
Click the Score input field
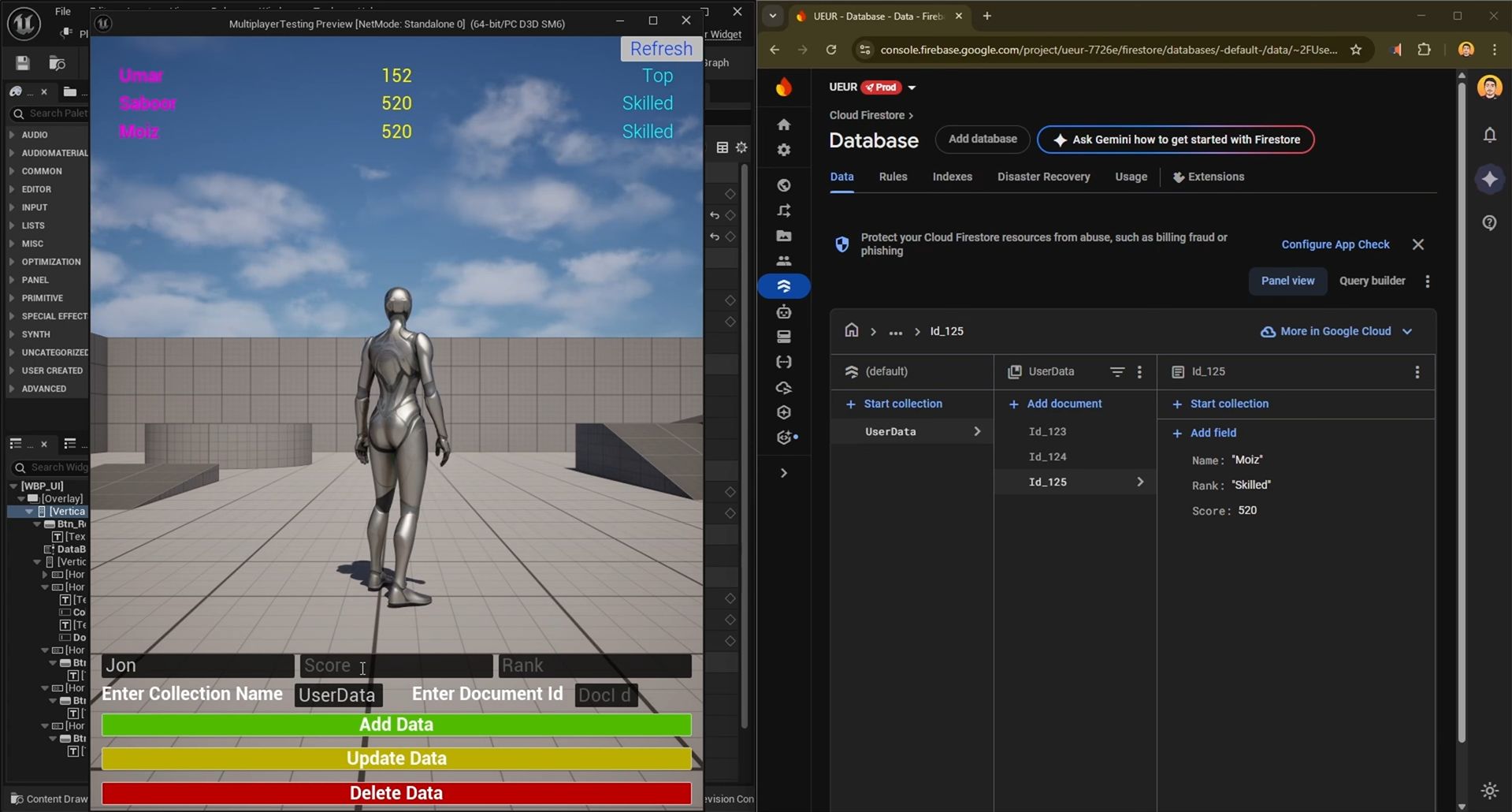pos(396,665)
